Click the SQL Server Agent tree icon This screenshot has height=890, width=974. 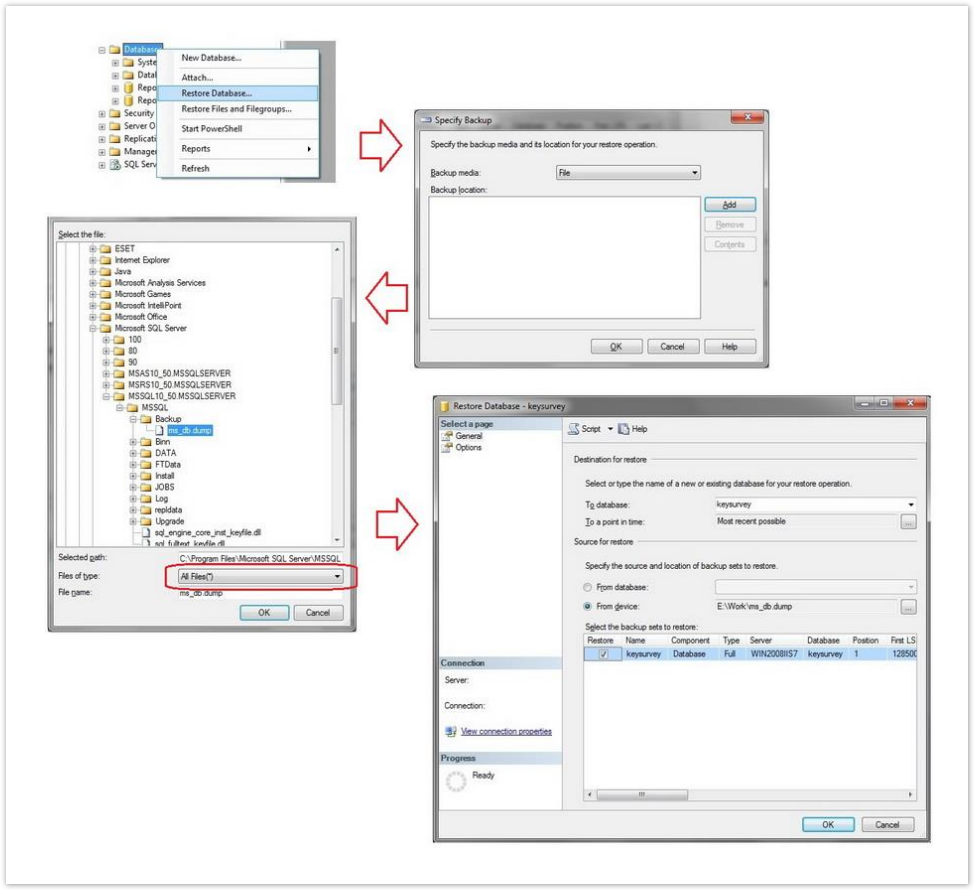coord(115,165)
